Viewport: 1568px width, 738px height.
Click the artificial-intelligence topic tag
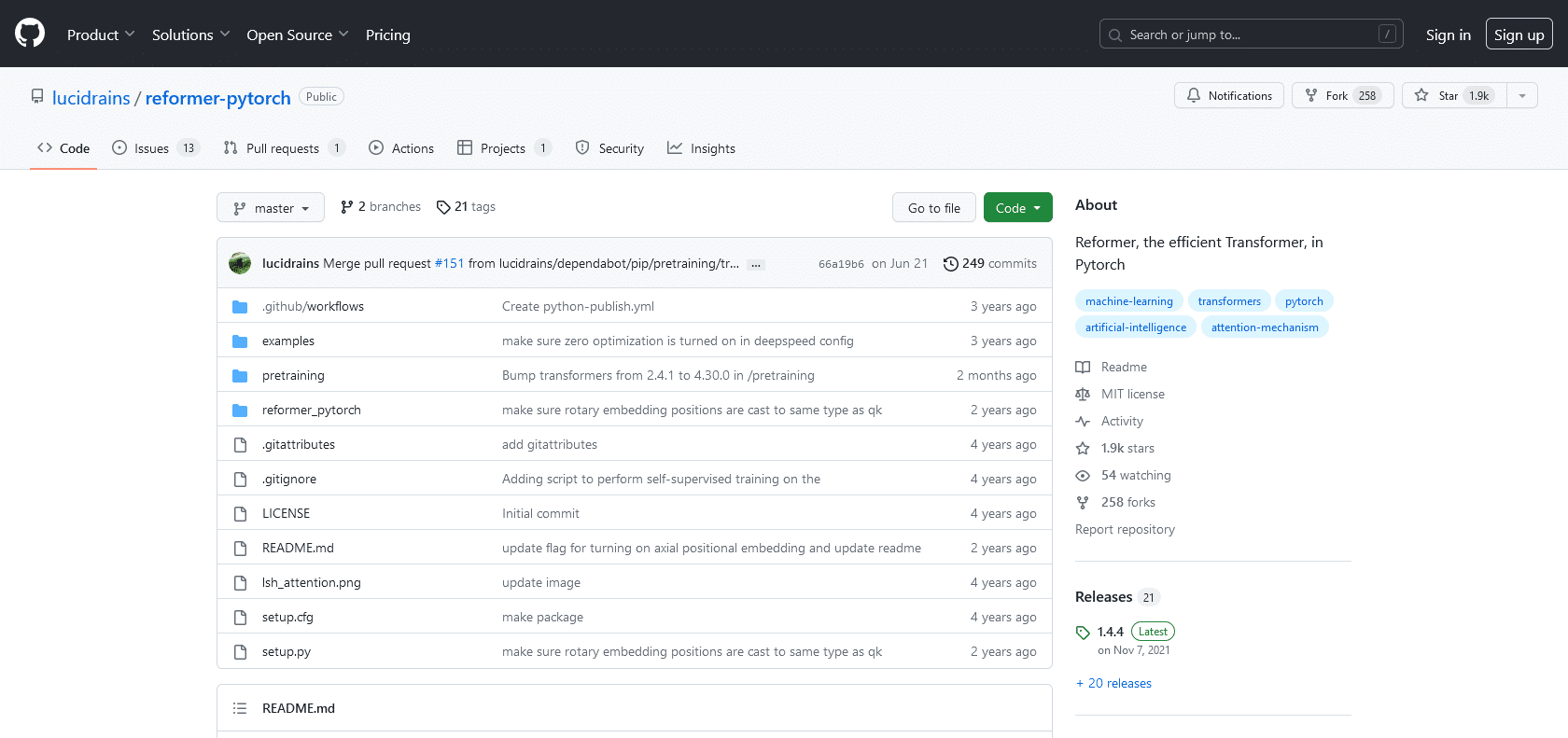coord(1136,327)
